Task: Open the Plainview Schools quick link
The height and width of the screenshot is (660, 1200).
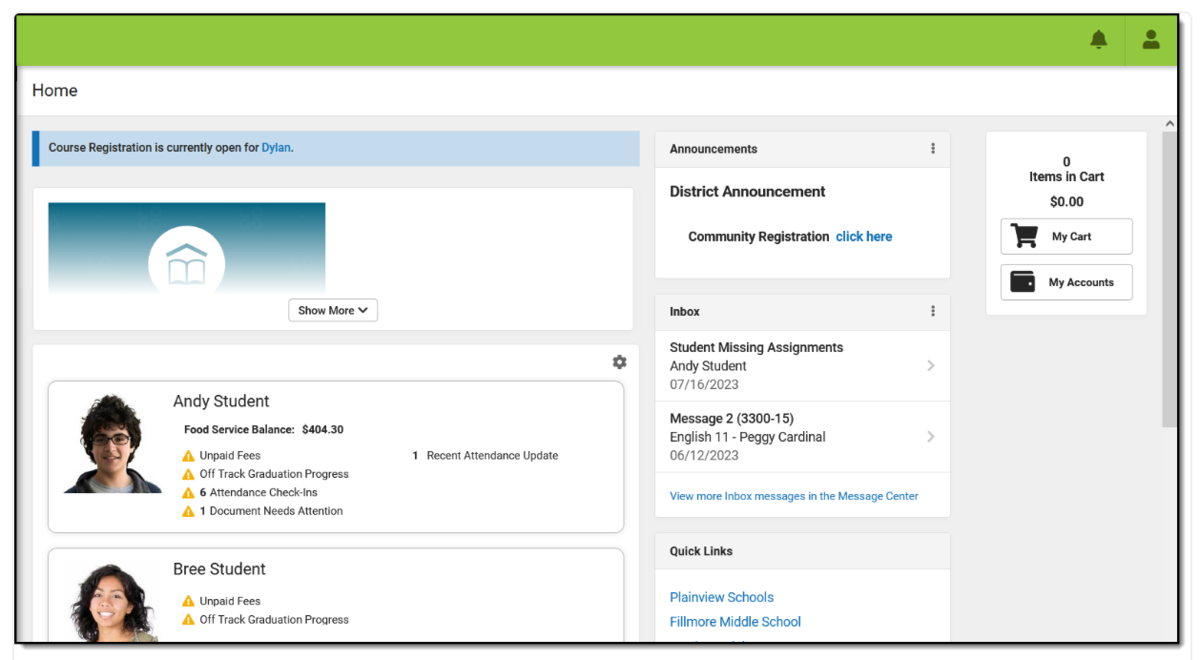Action: click(722, 597)
